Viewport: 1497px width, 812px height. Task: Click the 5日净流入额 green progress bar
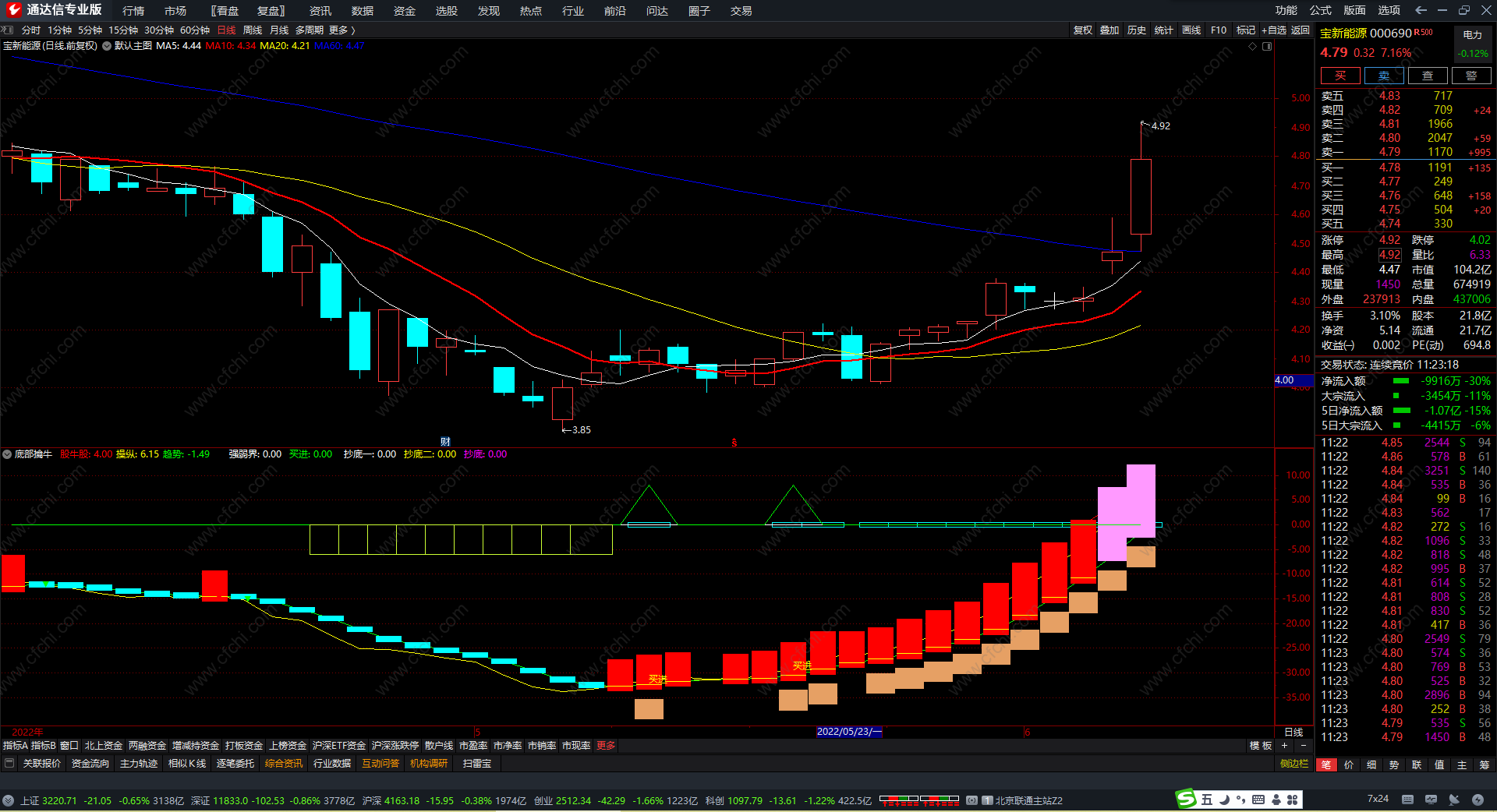pyautogui.click(x=1402, y=411)
